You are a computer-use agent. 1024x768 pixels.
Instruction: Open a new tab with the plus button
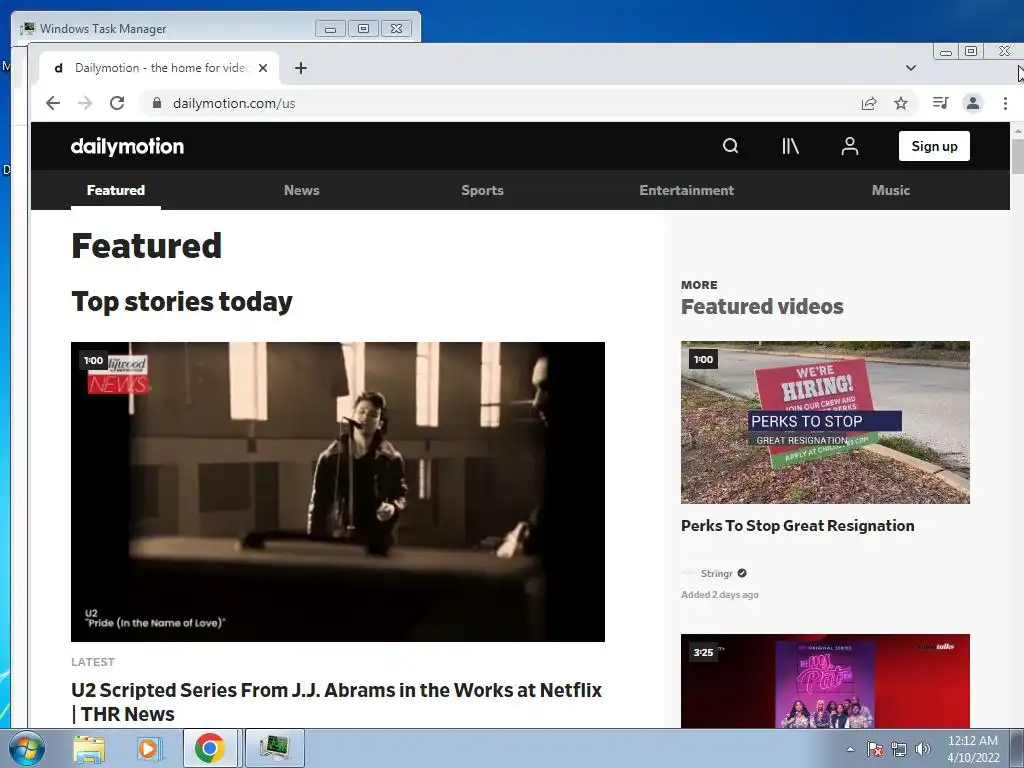[300, 68]
